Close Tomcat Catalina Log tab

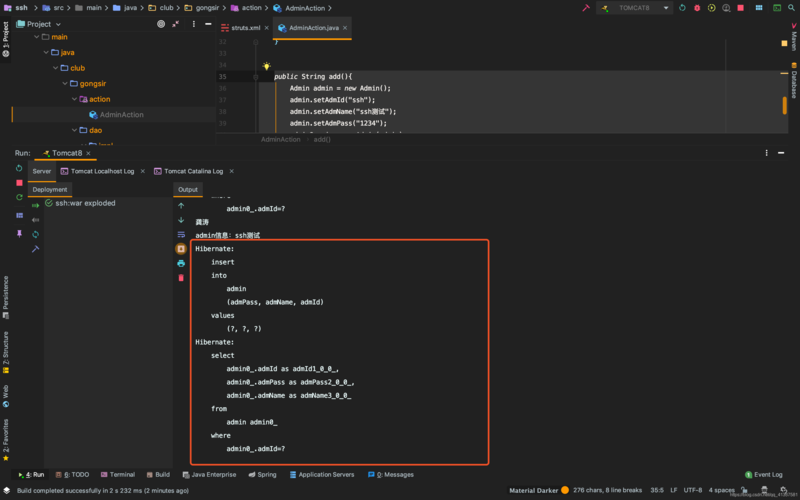pos(232,171)
